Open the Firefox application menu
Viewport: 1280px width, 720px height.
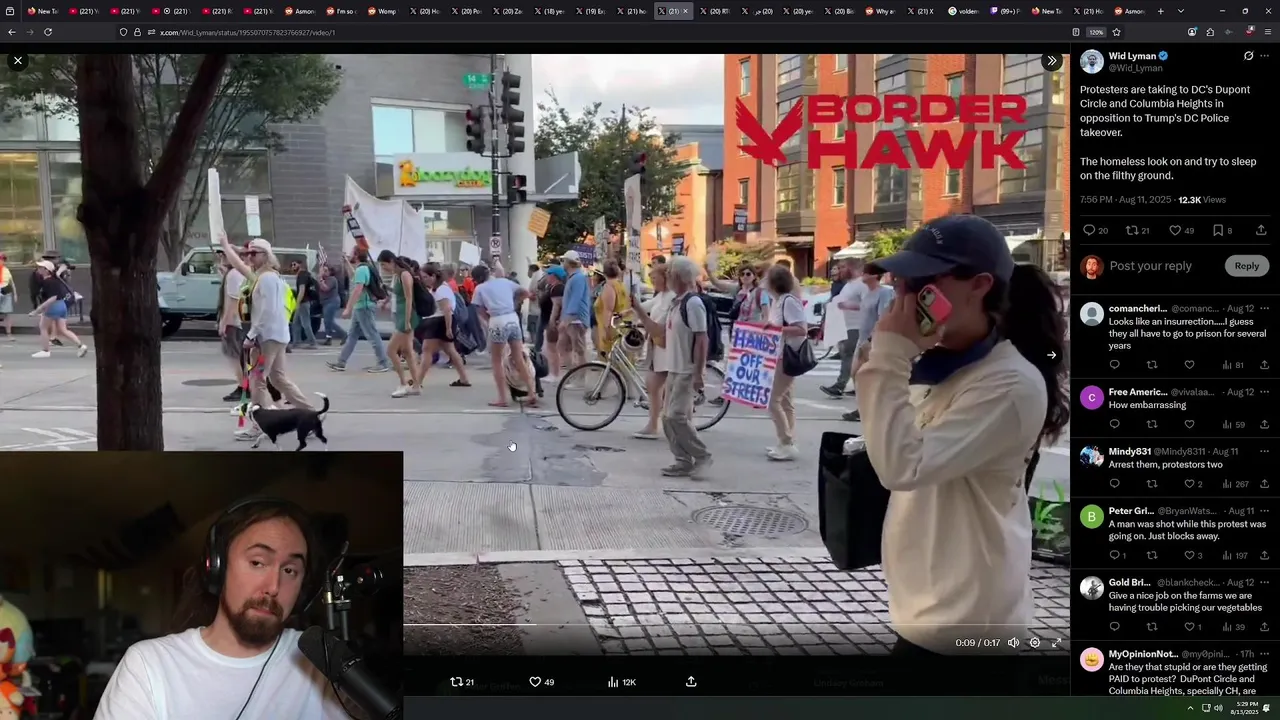1268,32
